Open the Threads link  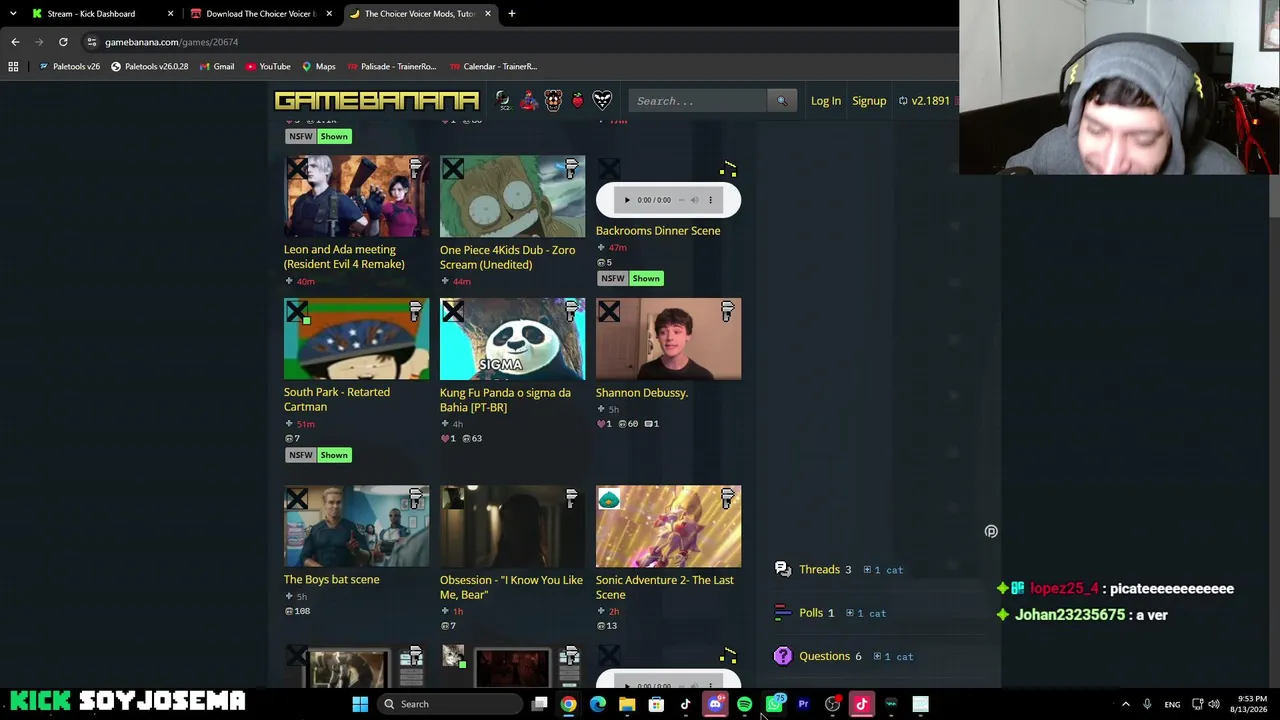[820, 570]
